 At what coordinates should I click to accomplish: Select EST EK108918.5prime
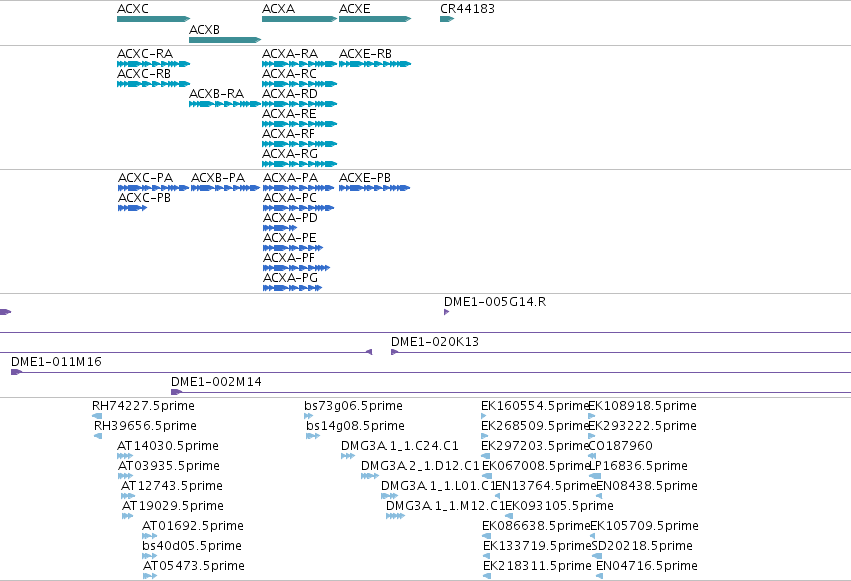pyautogui.click(x=592, y=416)
